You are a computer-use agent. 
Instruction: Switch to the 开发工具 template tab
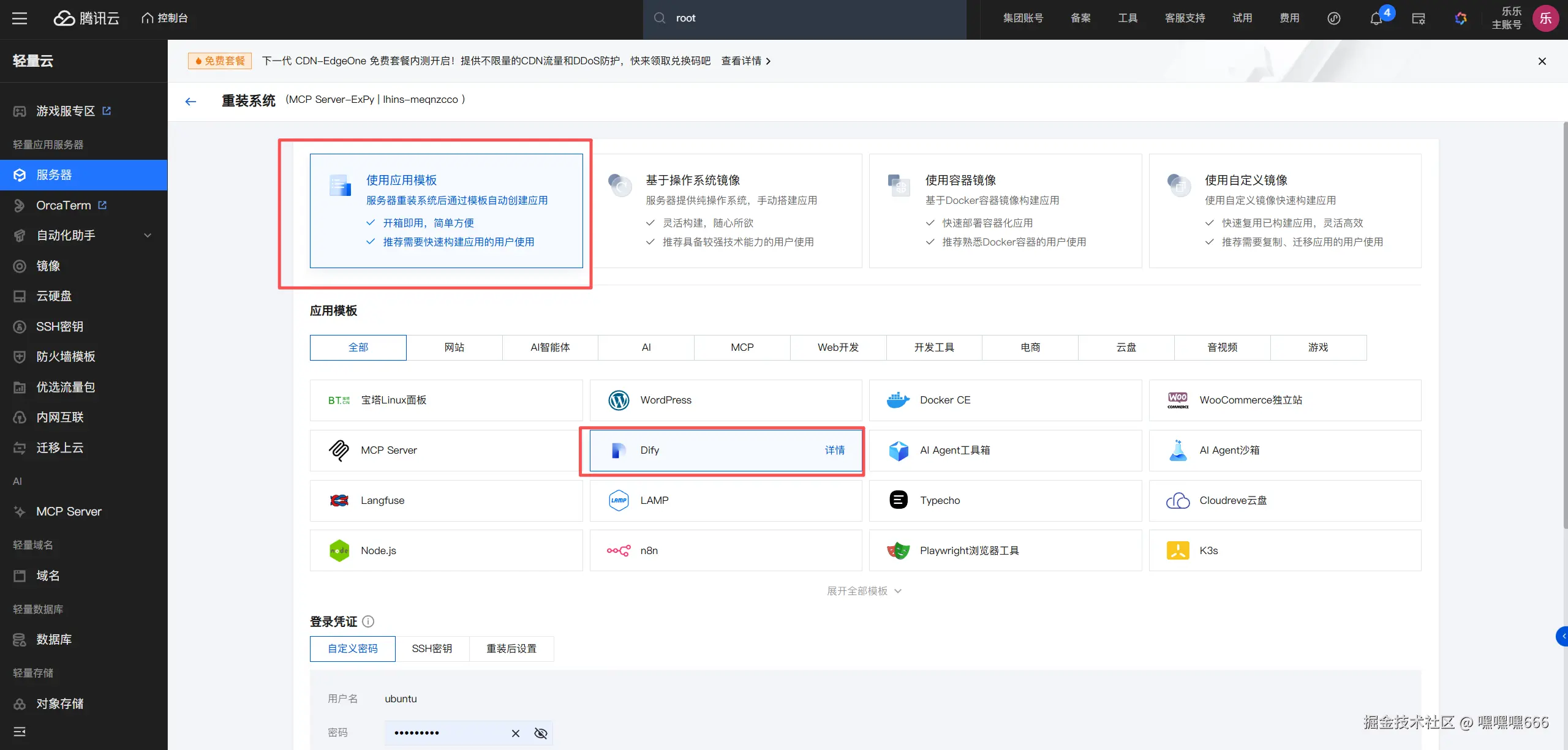pos(934,348)
